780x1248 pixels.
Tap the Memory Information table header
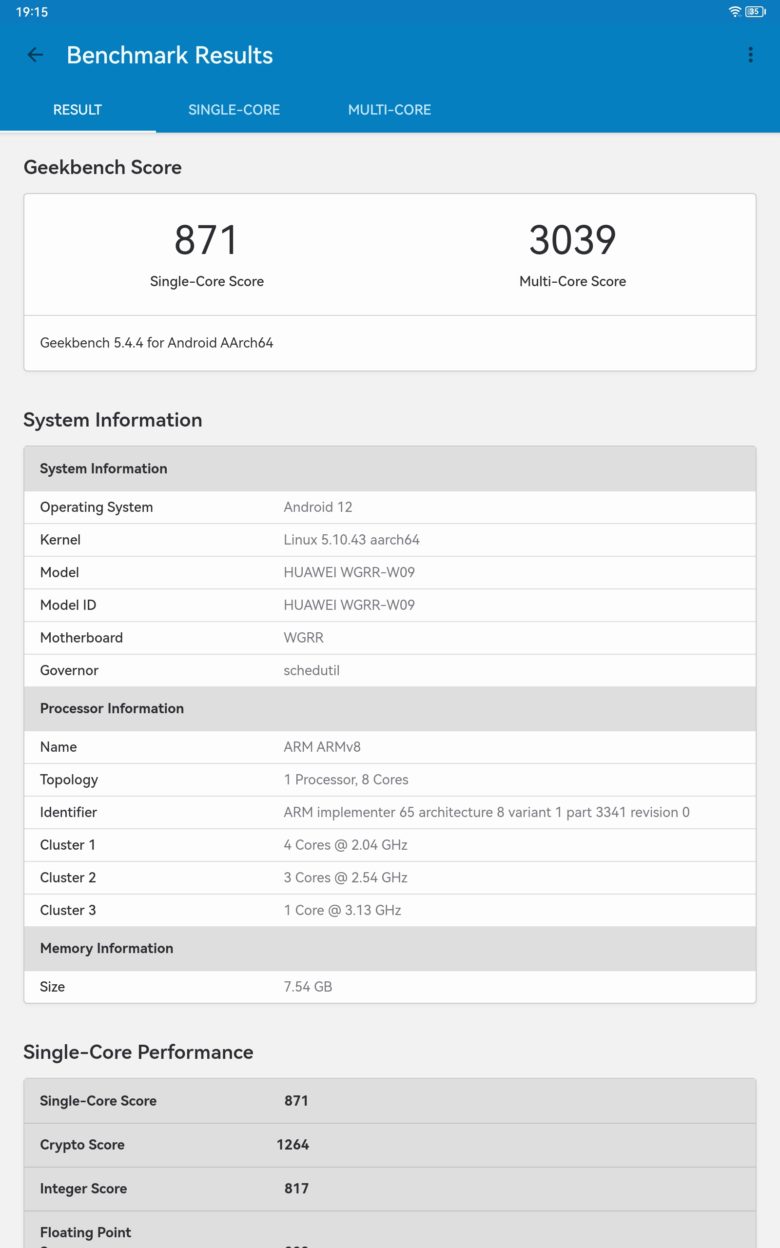390,948
